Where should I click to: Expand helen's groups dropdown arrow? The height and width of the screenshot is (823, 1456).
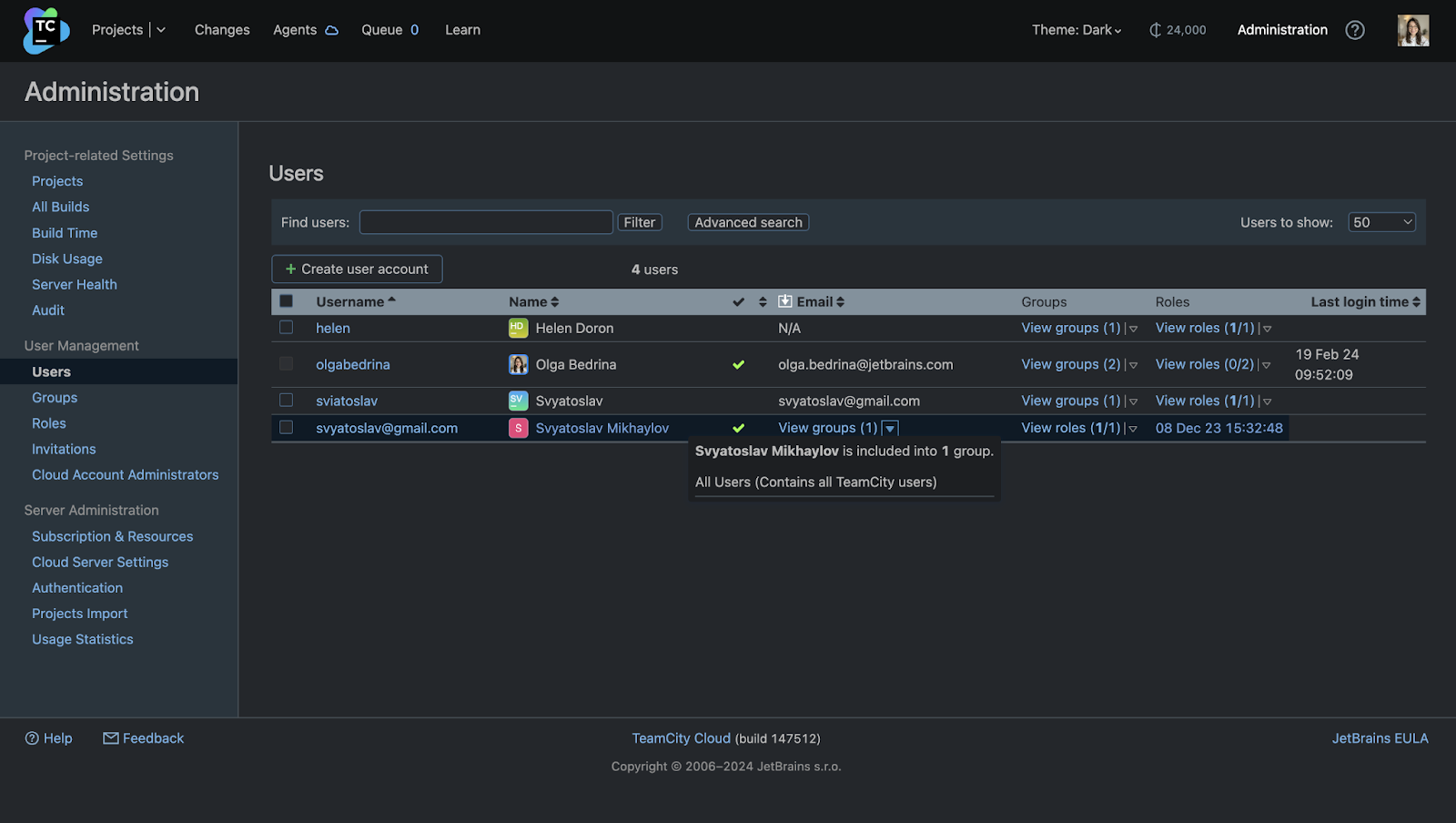[x=1133, y=329]
